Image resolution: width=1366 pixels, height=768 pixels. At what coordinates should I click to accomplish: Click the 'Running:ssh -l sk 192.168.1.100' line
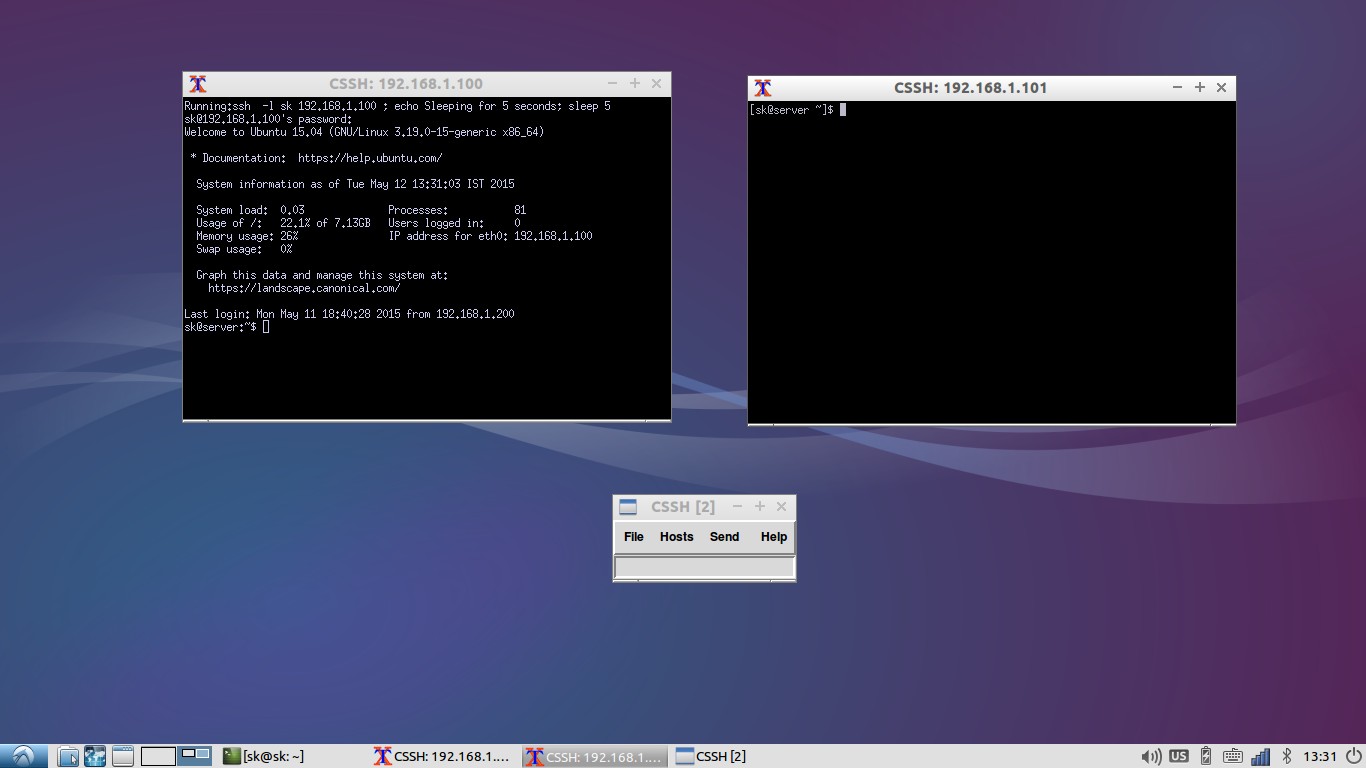pyautogui.click(x=397, y=106)
